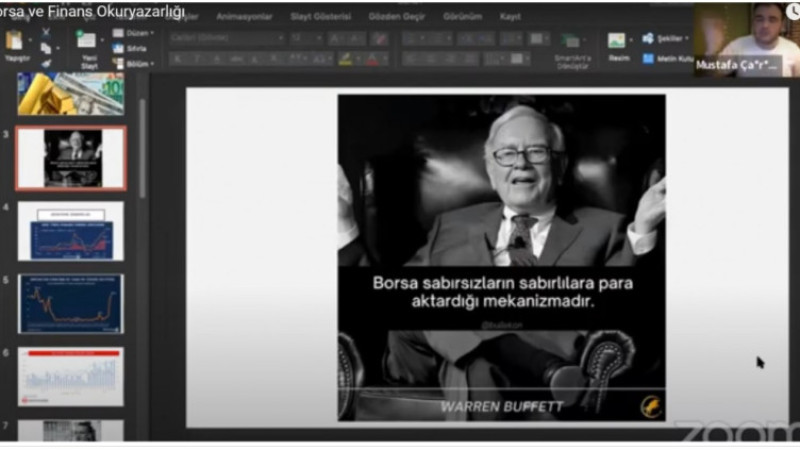
Task: Click the slide panel scrollbar
Action: [x=142, y=148]
